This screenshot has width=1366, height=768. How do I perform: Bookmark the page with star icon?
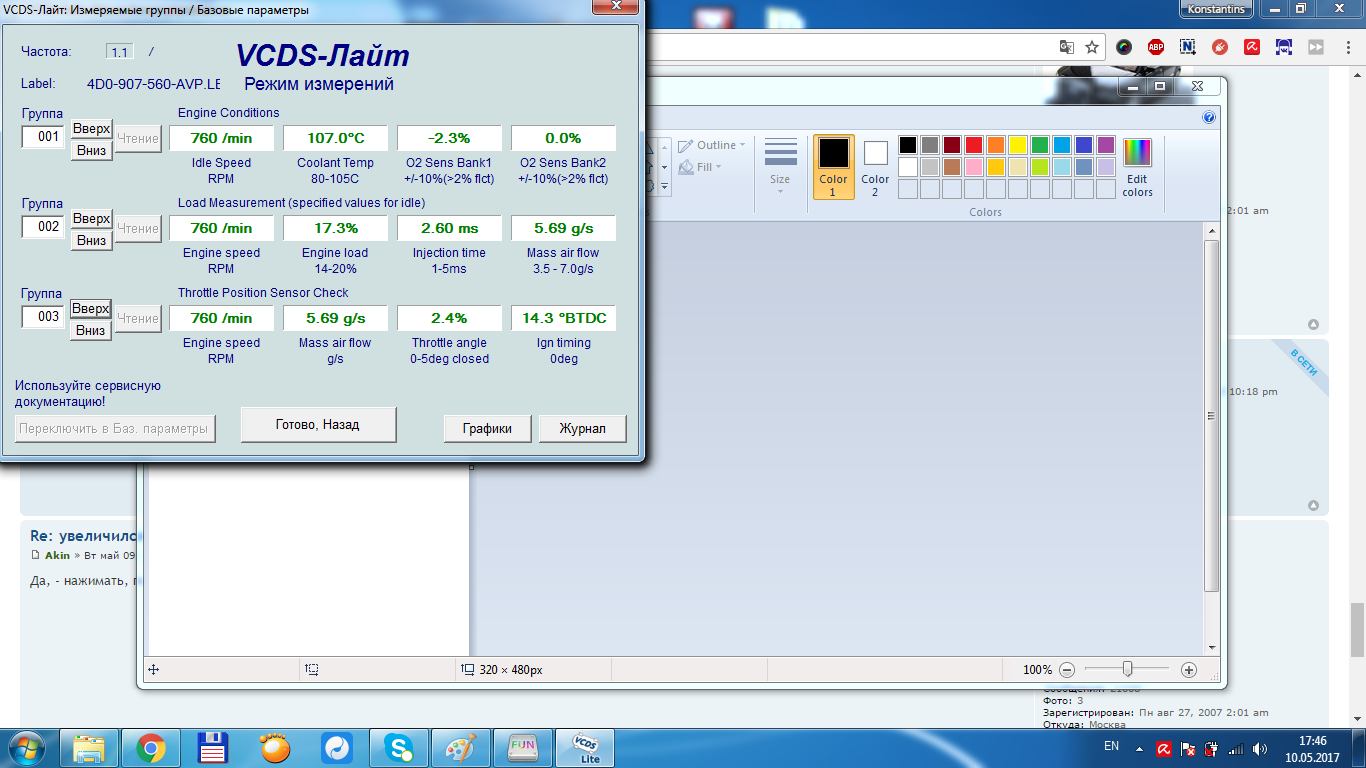pyautogui.click(x=1092, y=47)
